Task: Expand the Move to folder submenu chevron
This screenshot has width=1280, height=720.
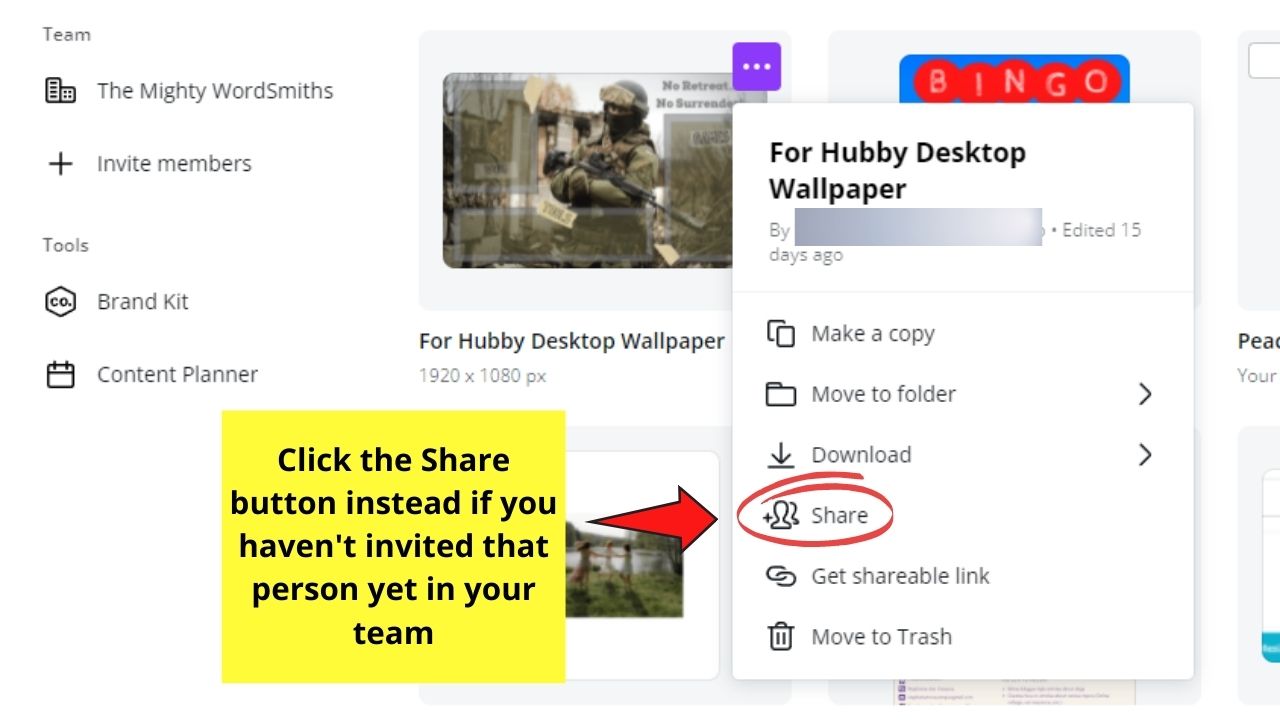Action: point(1146,394)
